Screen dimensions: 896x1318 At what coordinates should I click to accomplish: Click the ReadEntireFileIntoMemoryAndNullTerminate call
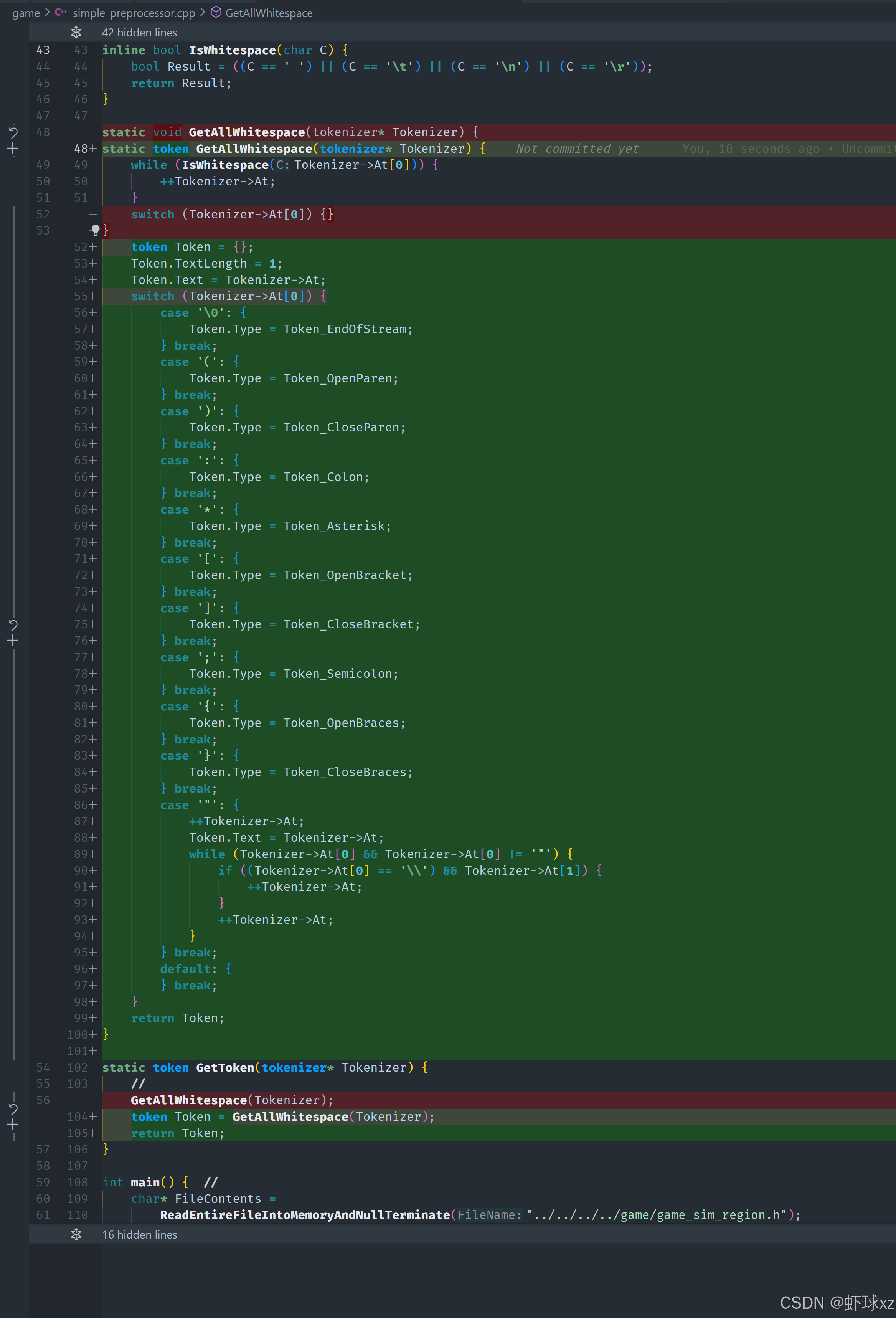pyautogui.click(x=305, y=1215)
